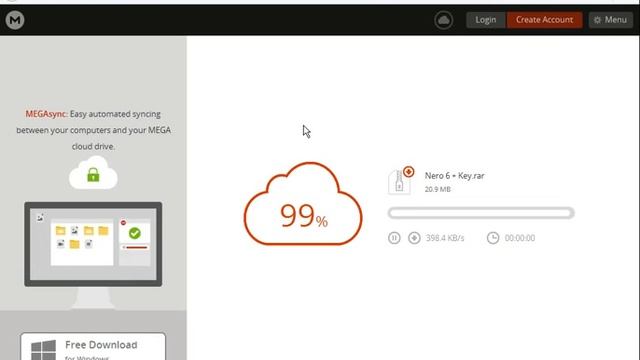Click the 398.4 KB/s speed value
The height and width of the screenshot is (360, 640).
point(445,238)
